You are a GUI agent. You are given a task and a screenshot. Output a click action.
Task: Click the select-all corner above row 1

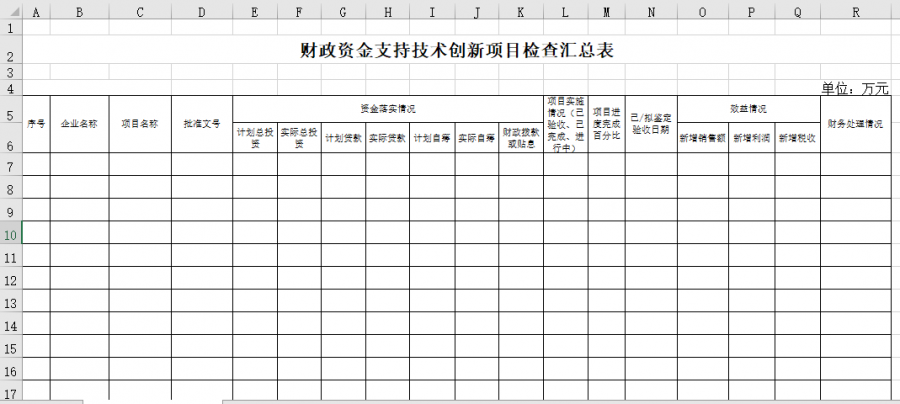11,13
